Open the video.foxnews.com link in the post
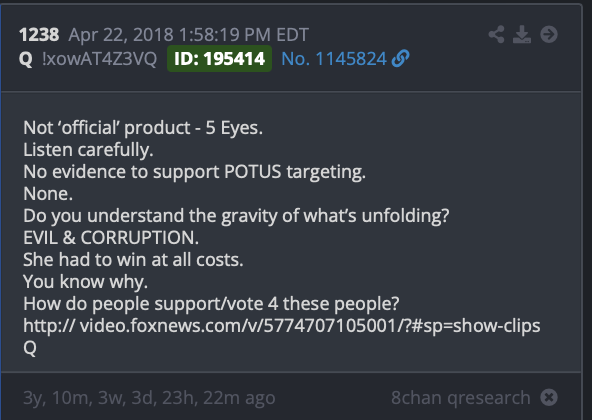The height and width of the screenshot is (420, 592). click(282, 326)
